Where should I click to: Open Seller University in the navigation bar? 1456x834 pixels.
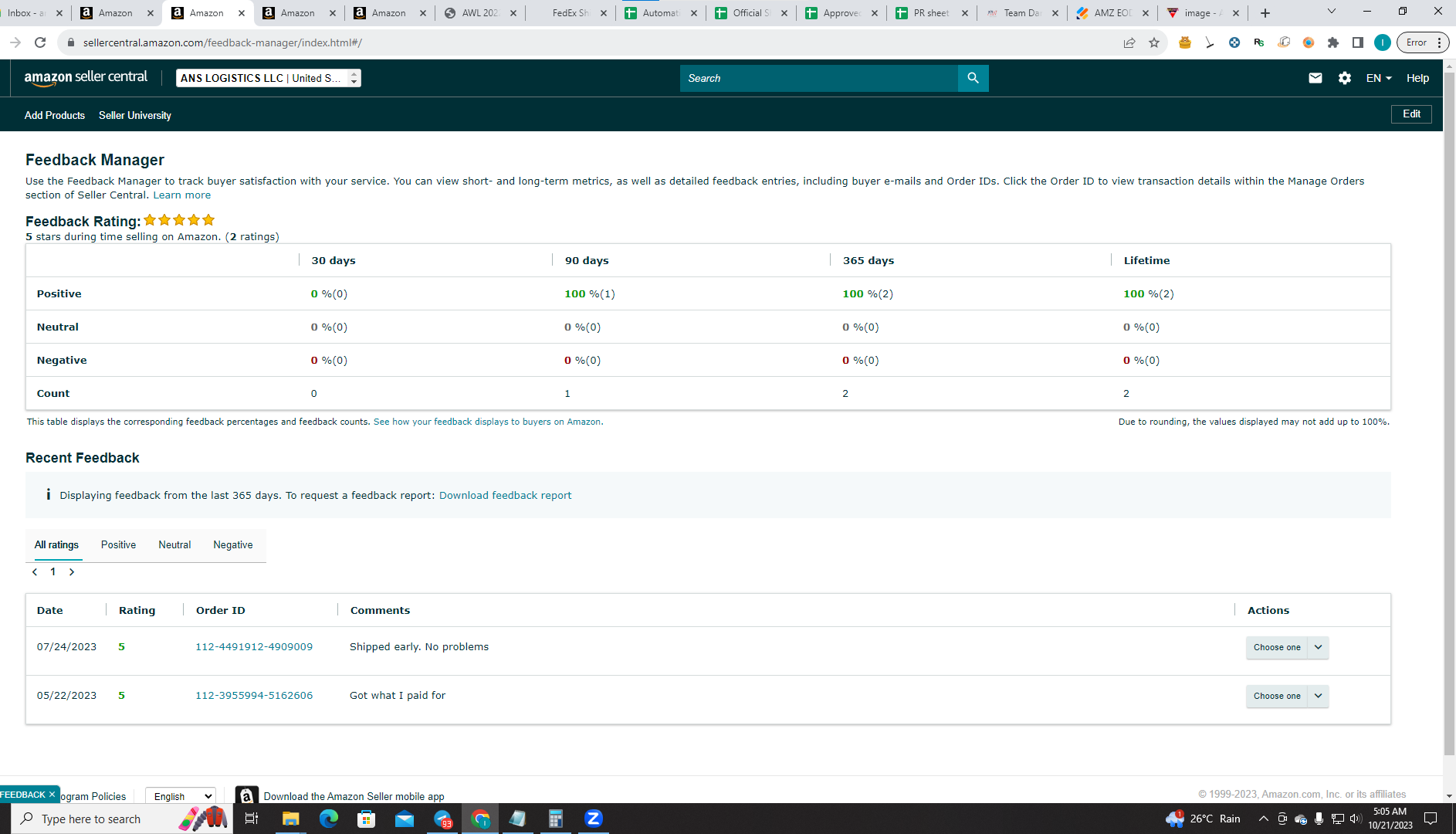tap(135, 115)
